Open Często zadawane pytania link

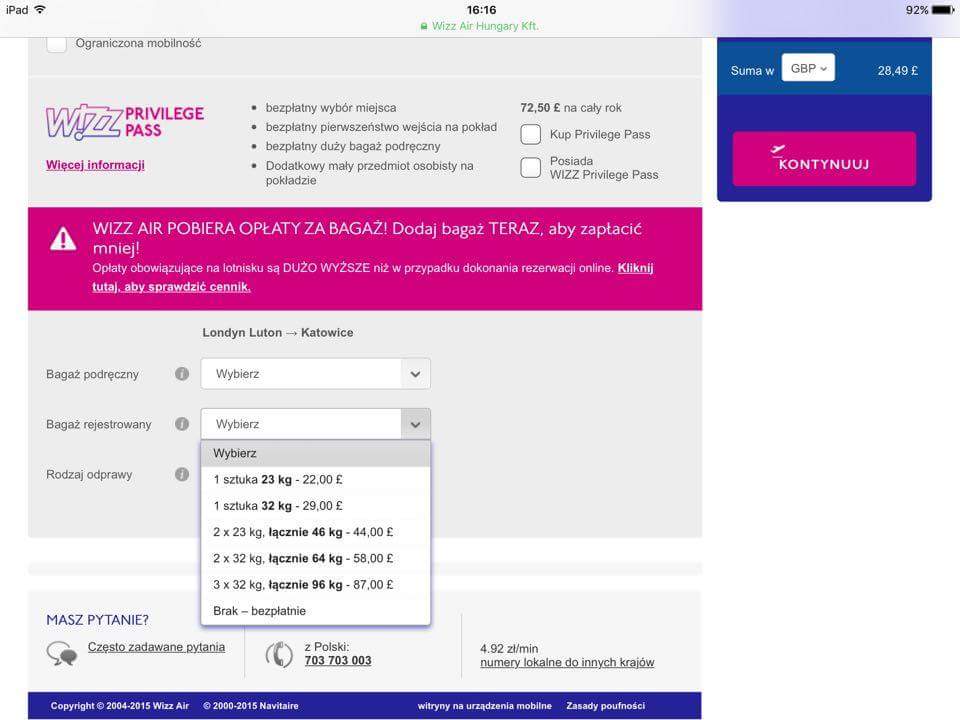coord(156,647)
